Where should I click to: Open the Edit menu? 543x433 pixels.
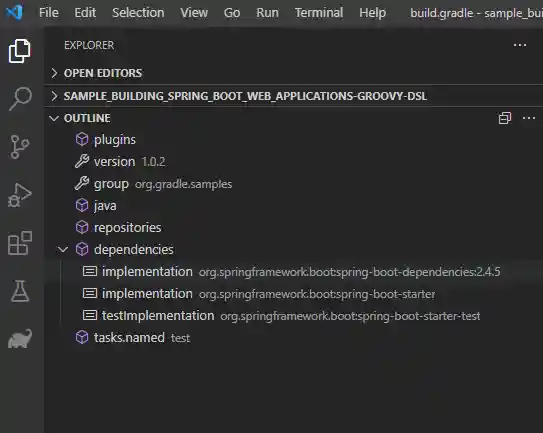85,13
